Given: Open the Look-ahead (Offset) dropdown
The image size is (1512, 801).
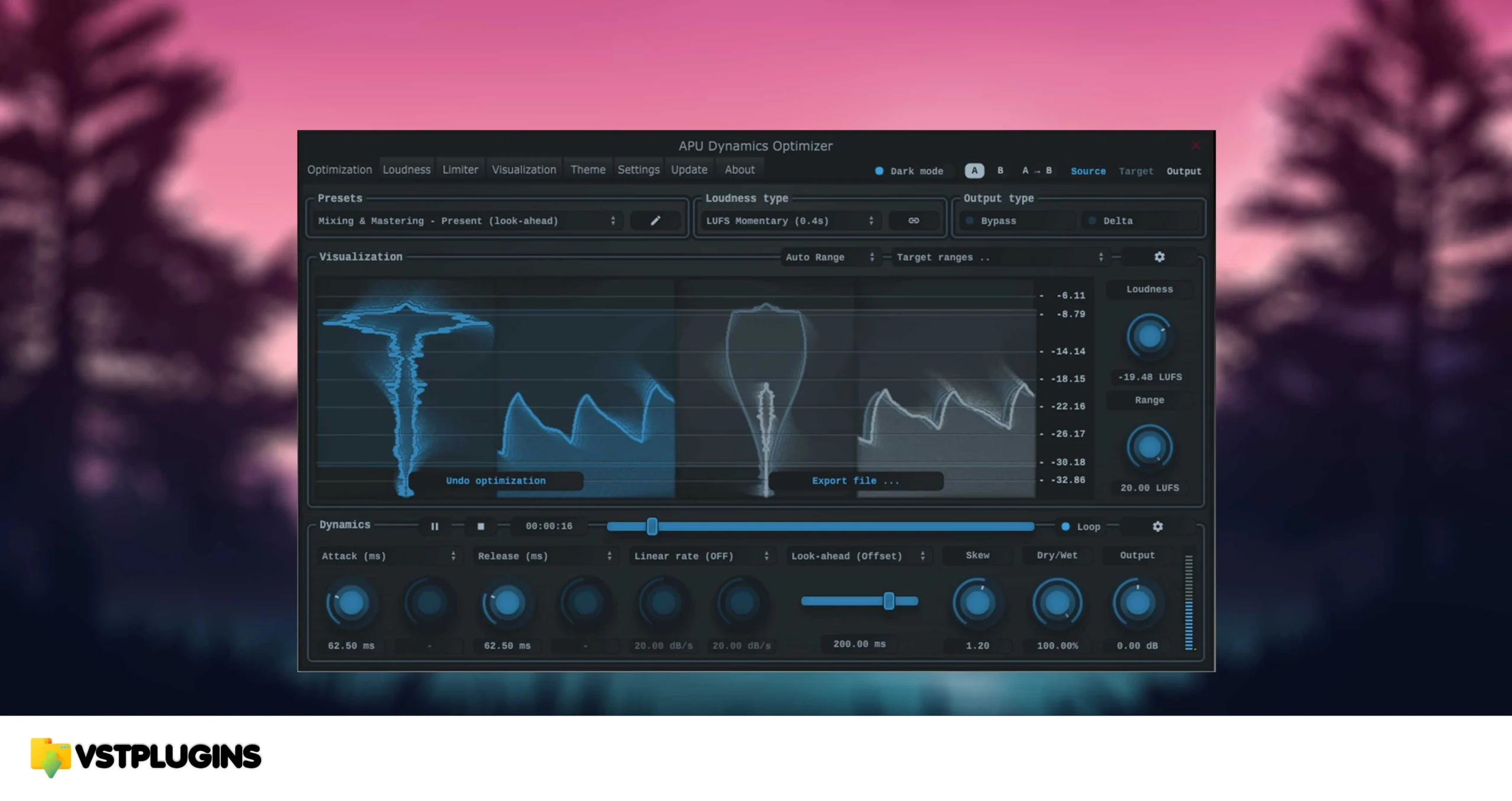Looking at the screenshot, I should tap(858, 556).
